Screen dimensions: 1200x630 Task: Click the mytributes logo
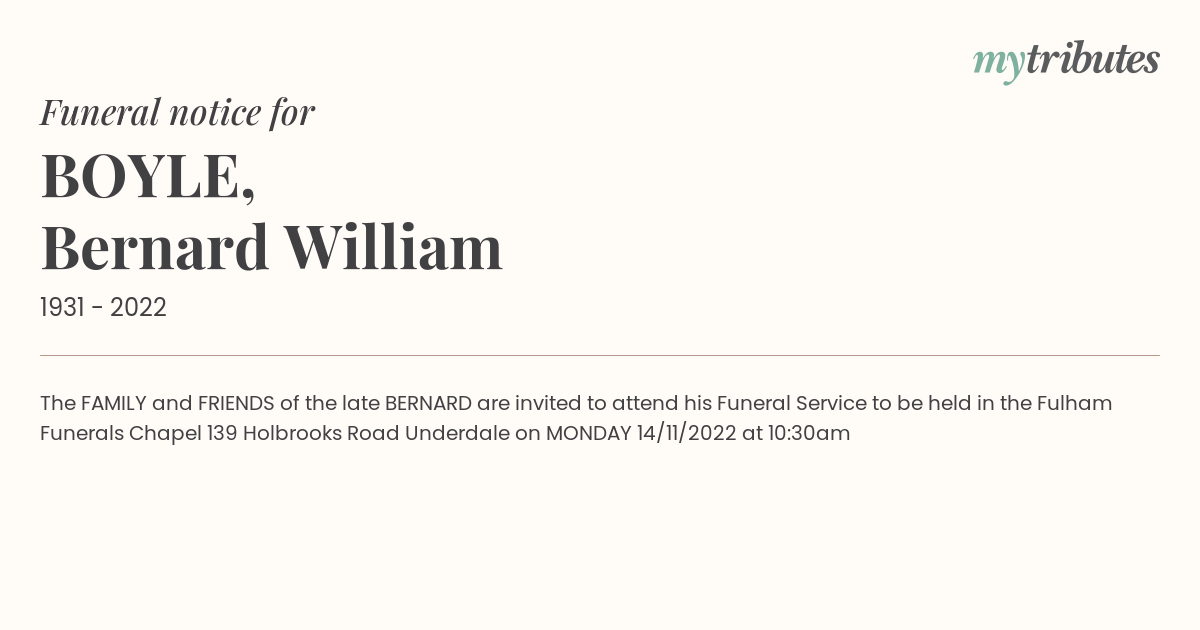point(1066,61)
